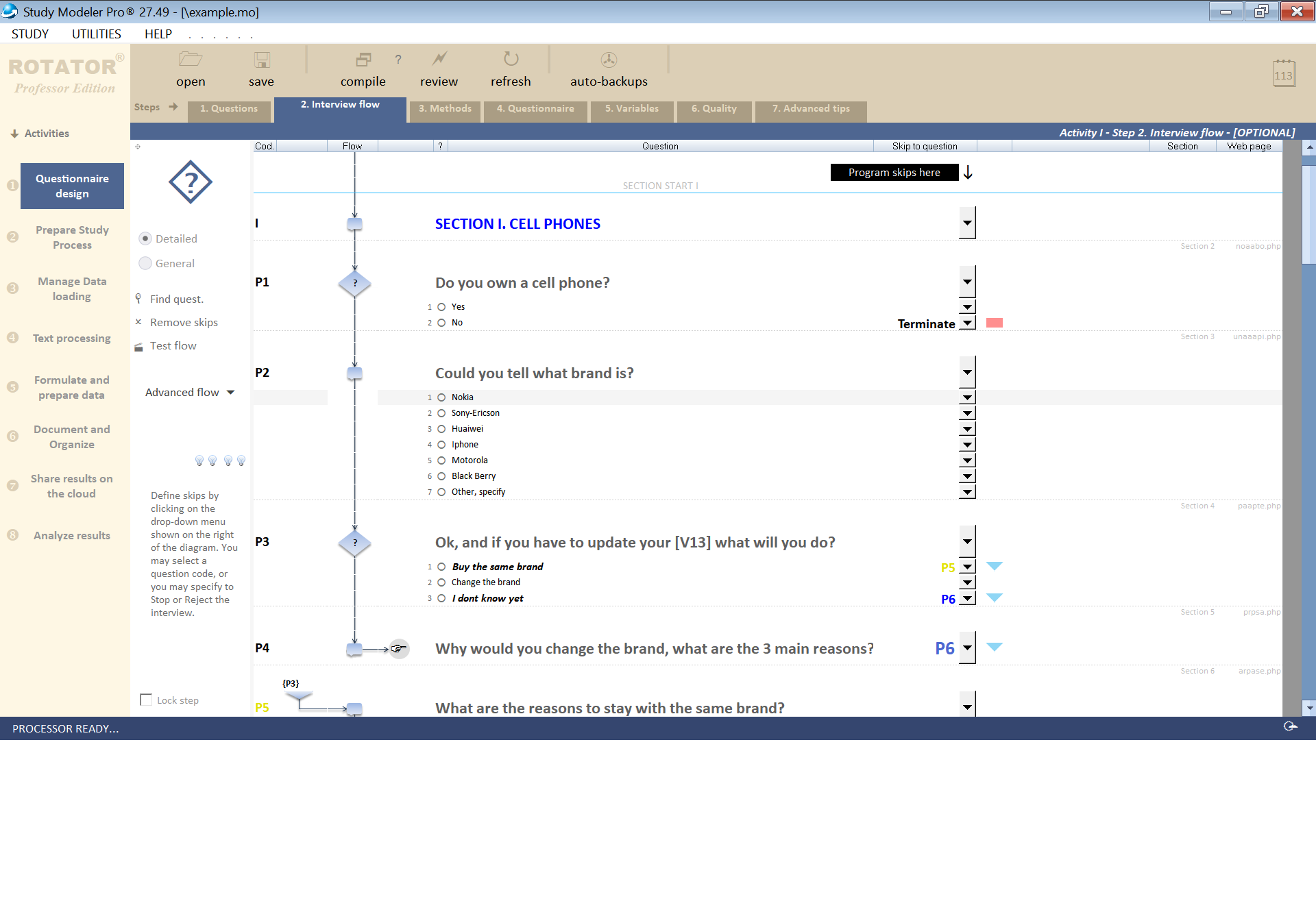Viewport: 1316px width, 899px height.
Task: Open the Analyze results activity
Action: 72,536
